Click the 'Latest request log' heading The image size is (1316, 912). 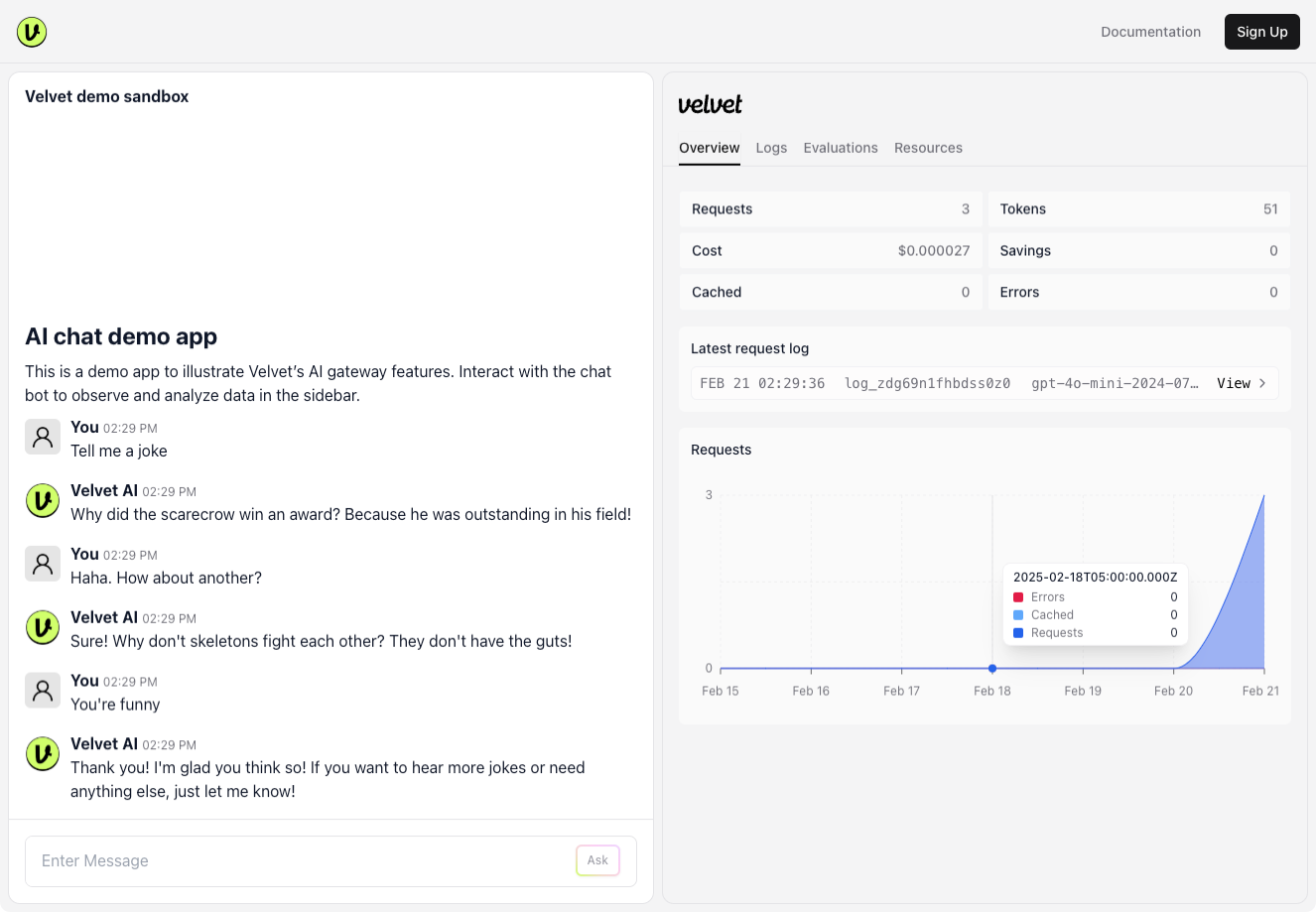click(x=749, y=348)
